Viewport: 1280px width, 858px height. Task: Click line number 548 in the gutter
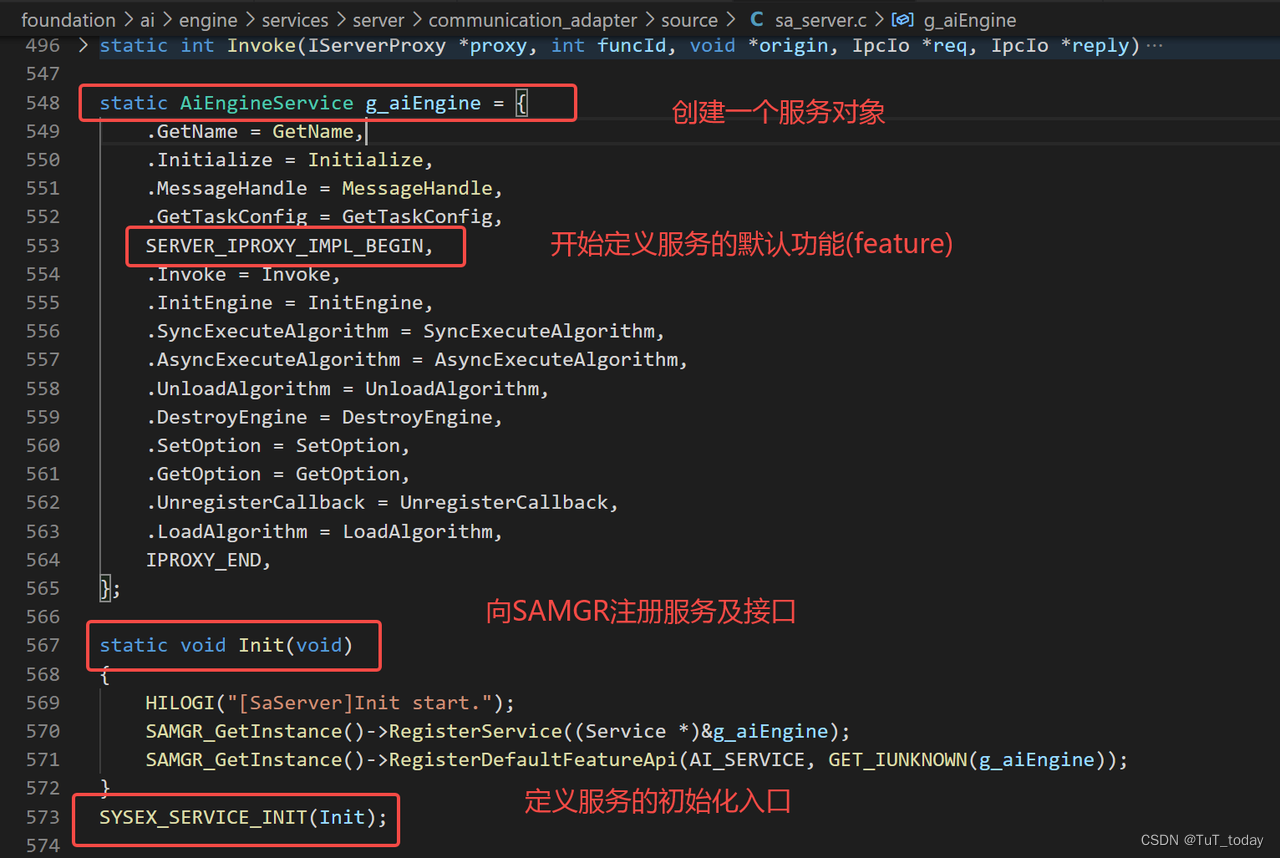click(43, 102)
